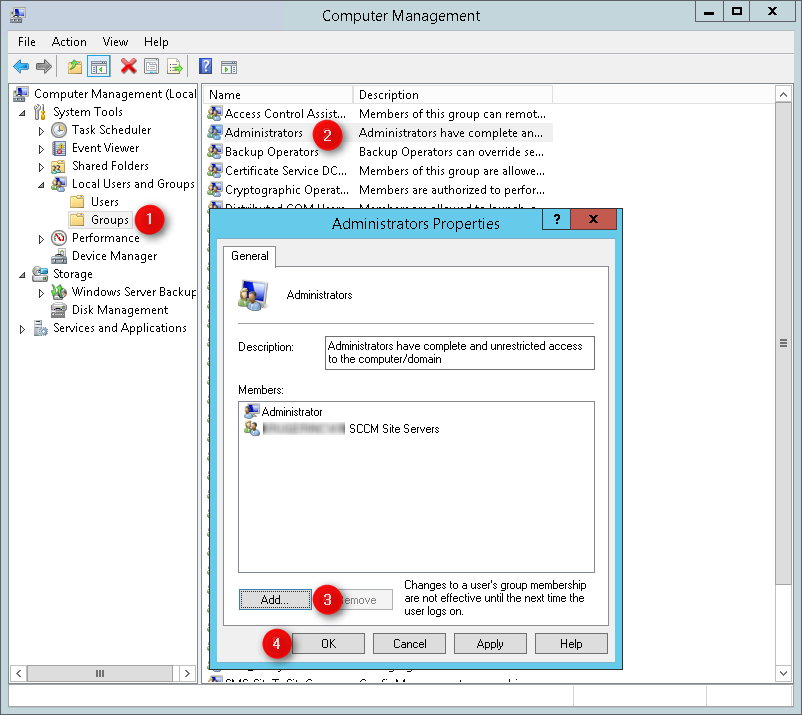Click the Description column header
This screenshot has height=715, width=802.
(453, 95)
